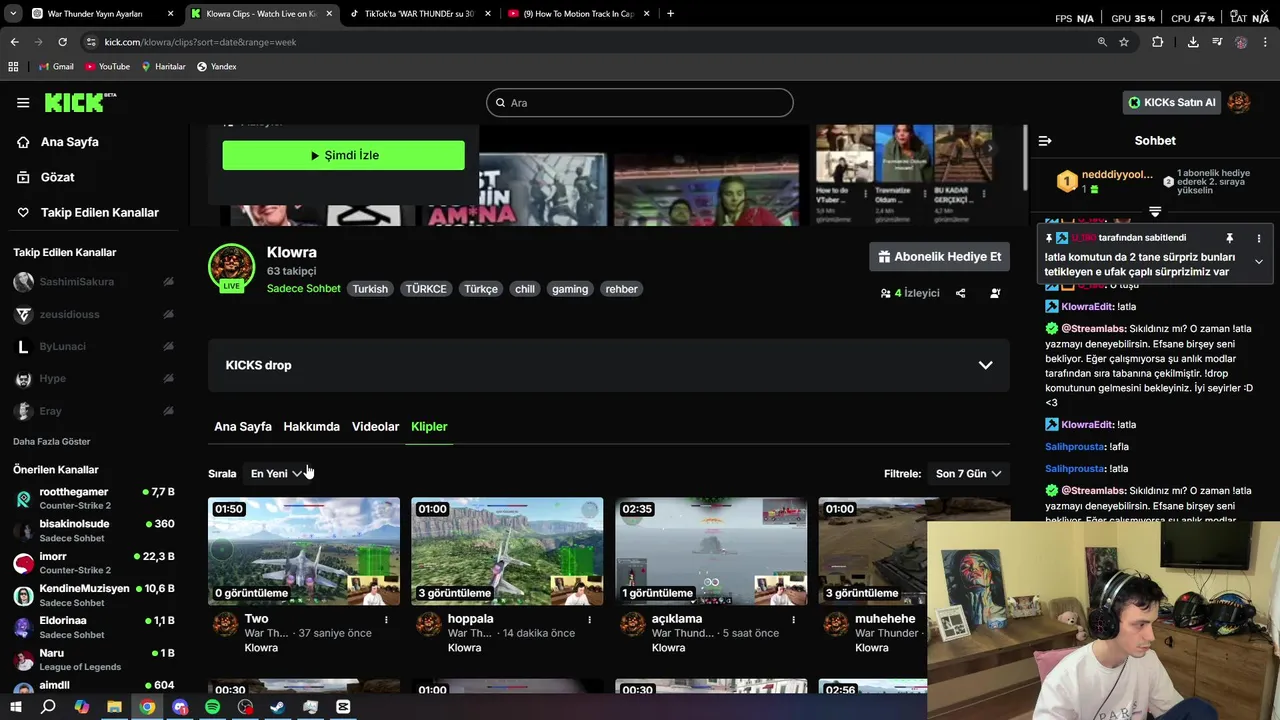This screenshot has width=1280, height=720.
Task: Open YouTube bookmark in bookmarks bar
Action: 107,67
